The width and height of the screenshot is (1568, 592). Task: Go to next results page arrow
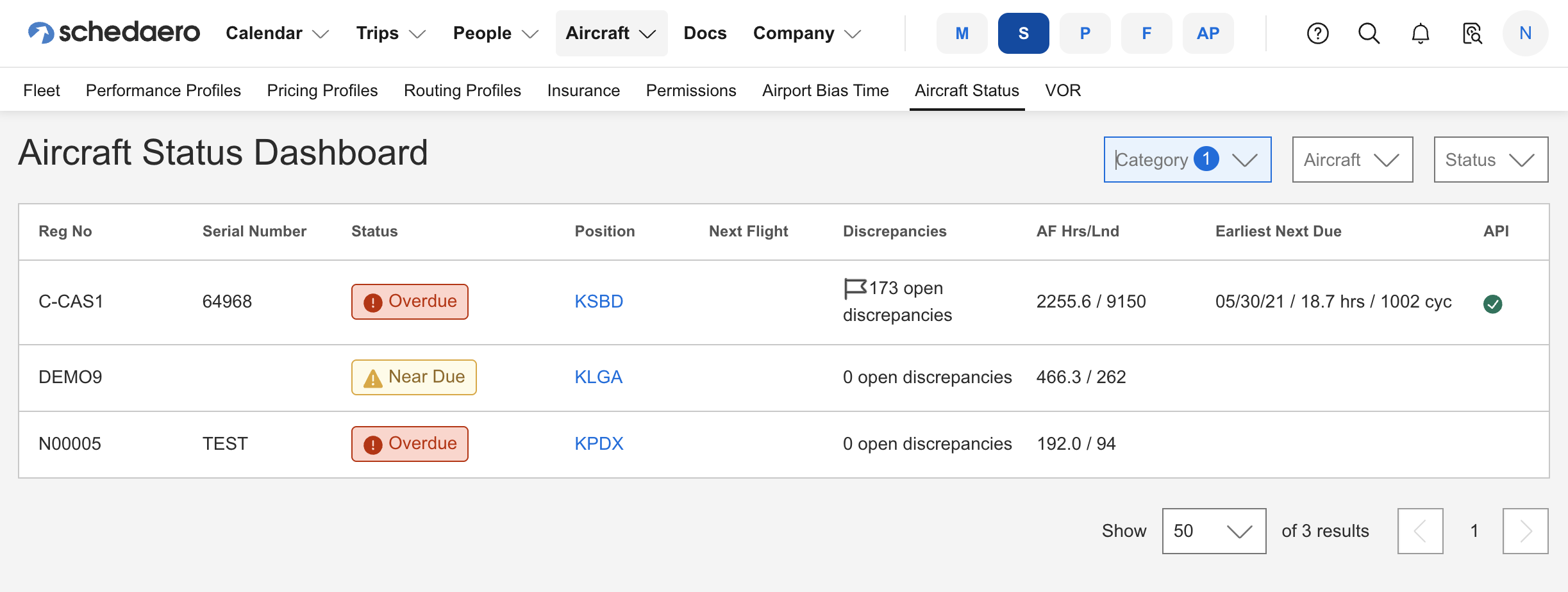pyautogui.click(x=1525, y=531)
